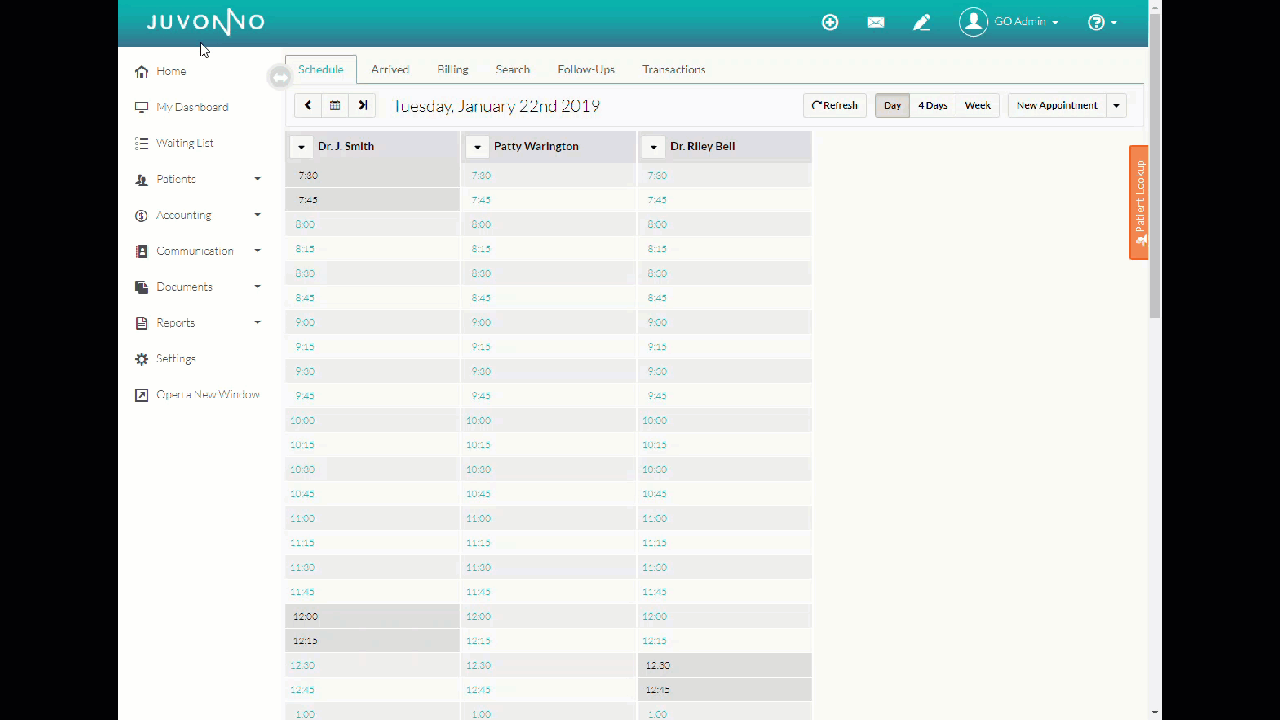Go to previous day with left arrow icon
The image size is (1280, 720).
308,105
